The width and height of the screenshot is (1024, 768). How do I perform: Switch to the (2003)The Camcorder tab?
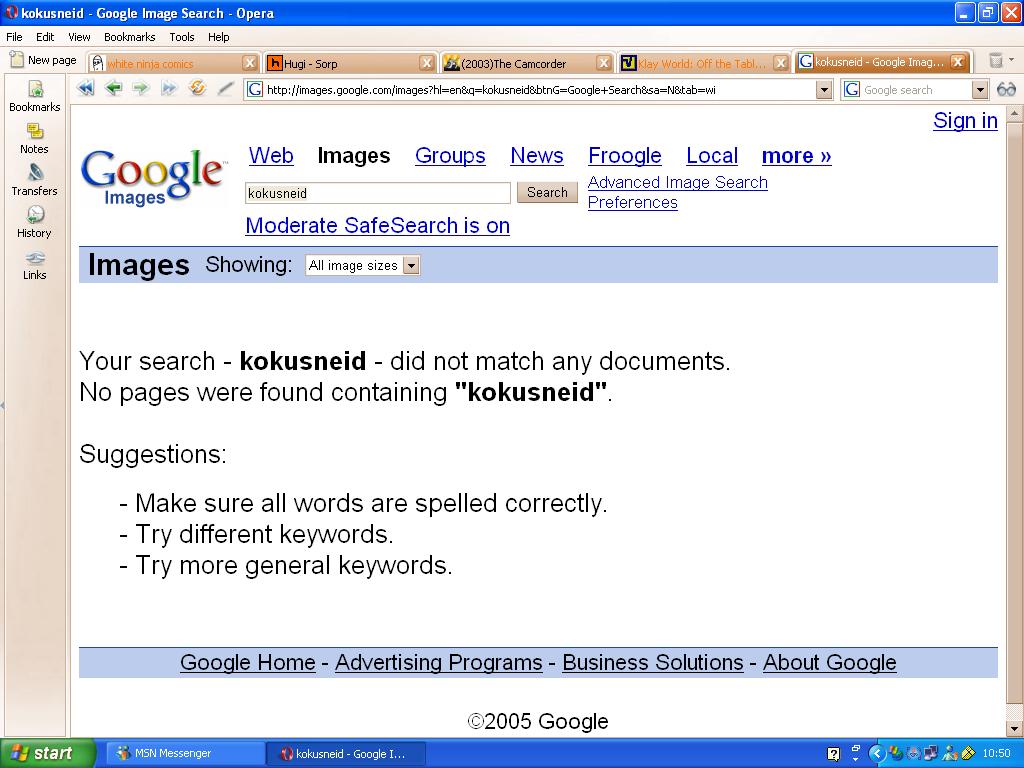528,63
